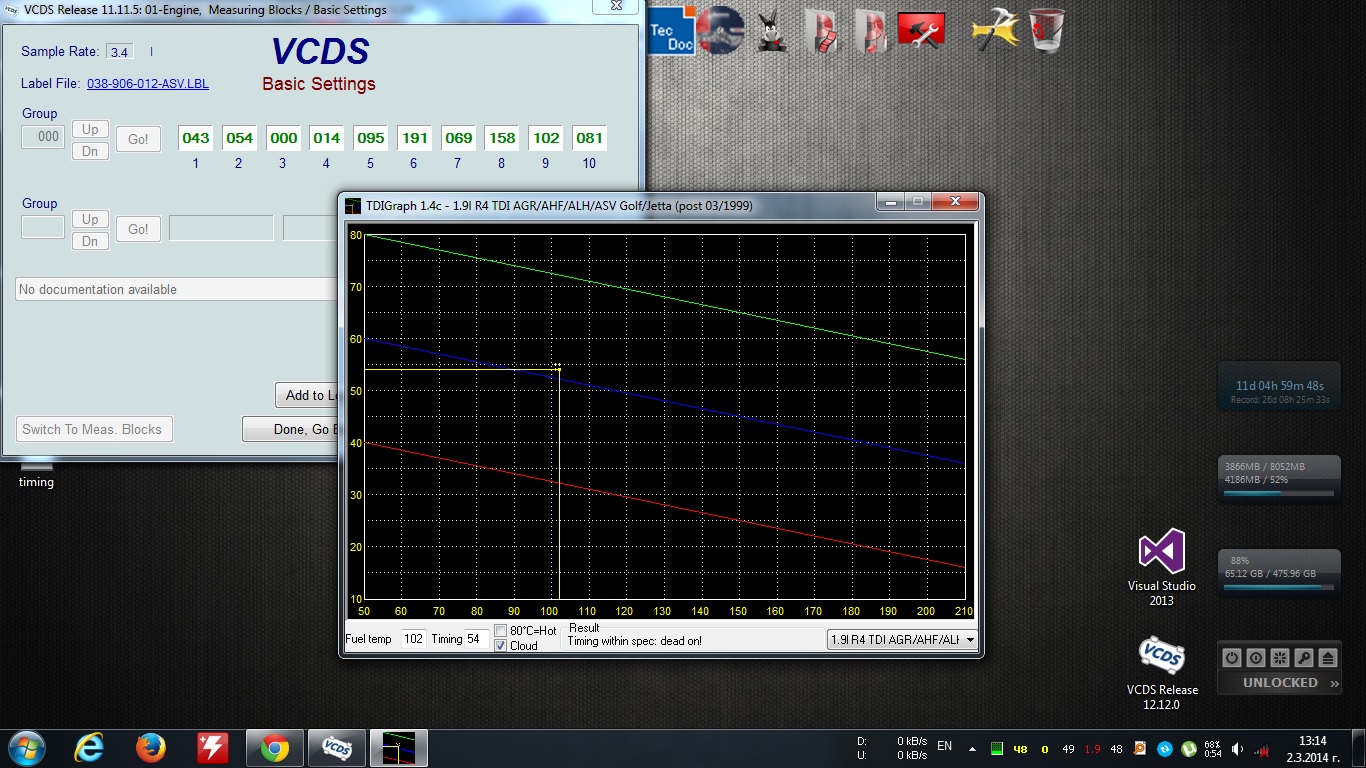Uncheck the Cloud checkbox
Image resolution: width=1366 pixels, height=768 pixels.
(x=501, y=646)
